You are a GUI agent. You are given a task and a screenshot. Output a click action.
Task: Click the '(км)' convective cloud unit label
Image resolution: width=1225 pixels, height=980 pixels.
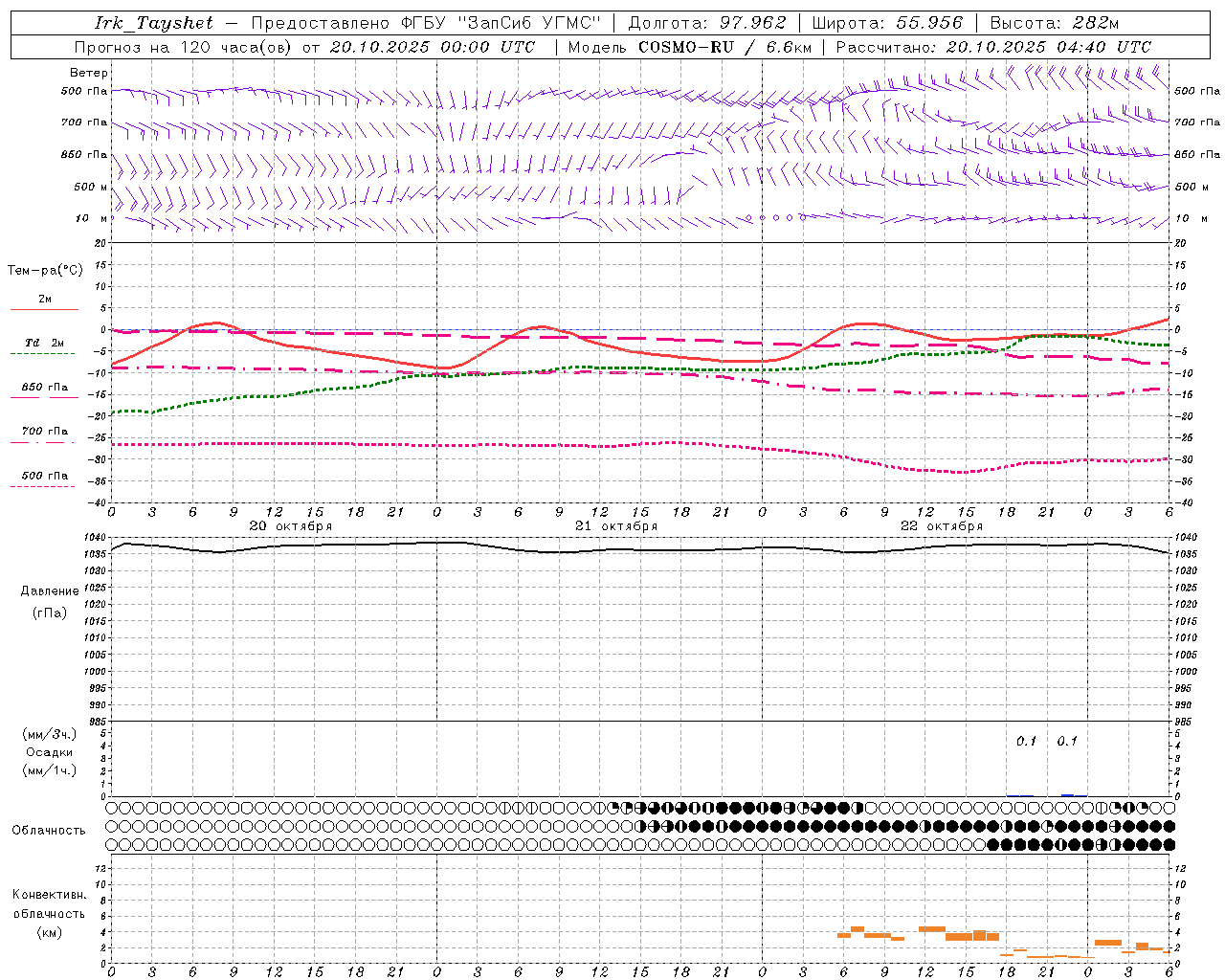[x=50, y=932]
